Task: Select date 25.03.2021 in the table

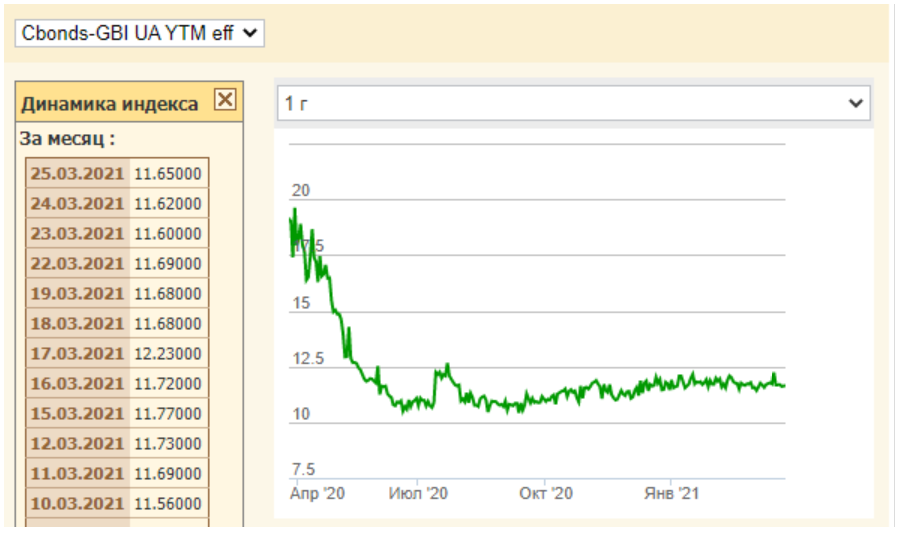Action: [x=77, y=173]
